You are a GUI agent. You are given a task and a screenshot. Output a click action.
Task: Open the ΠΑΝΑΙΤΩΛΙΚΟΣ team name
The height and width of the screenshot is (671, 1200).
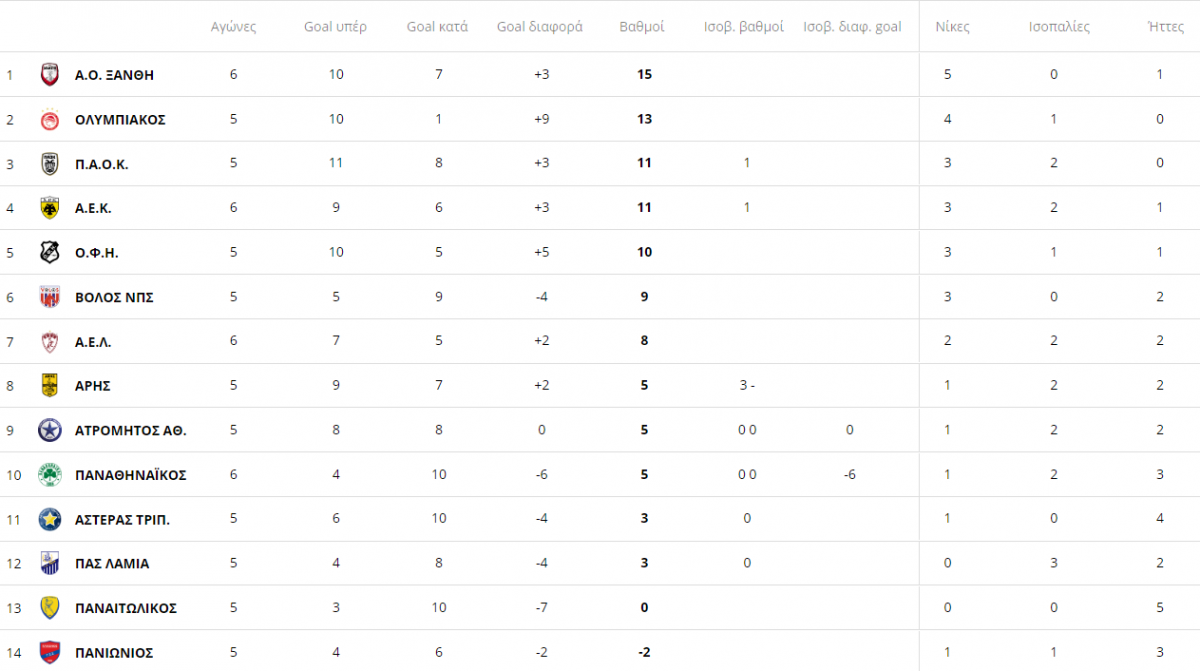(126, 608)
